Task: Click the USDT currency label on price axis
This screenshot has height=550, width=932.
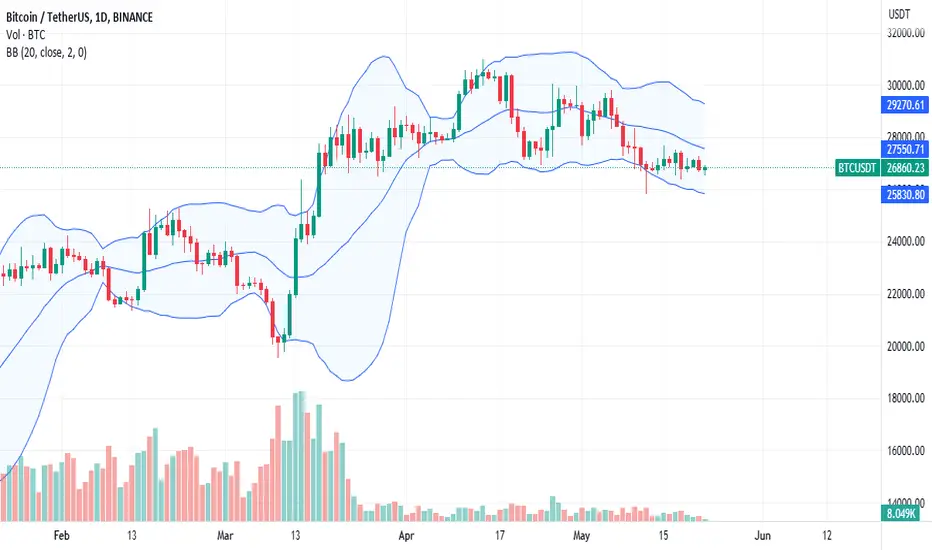Action: (899, 14)
